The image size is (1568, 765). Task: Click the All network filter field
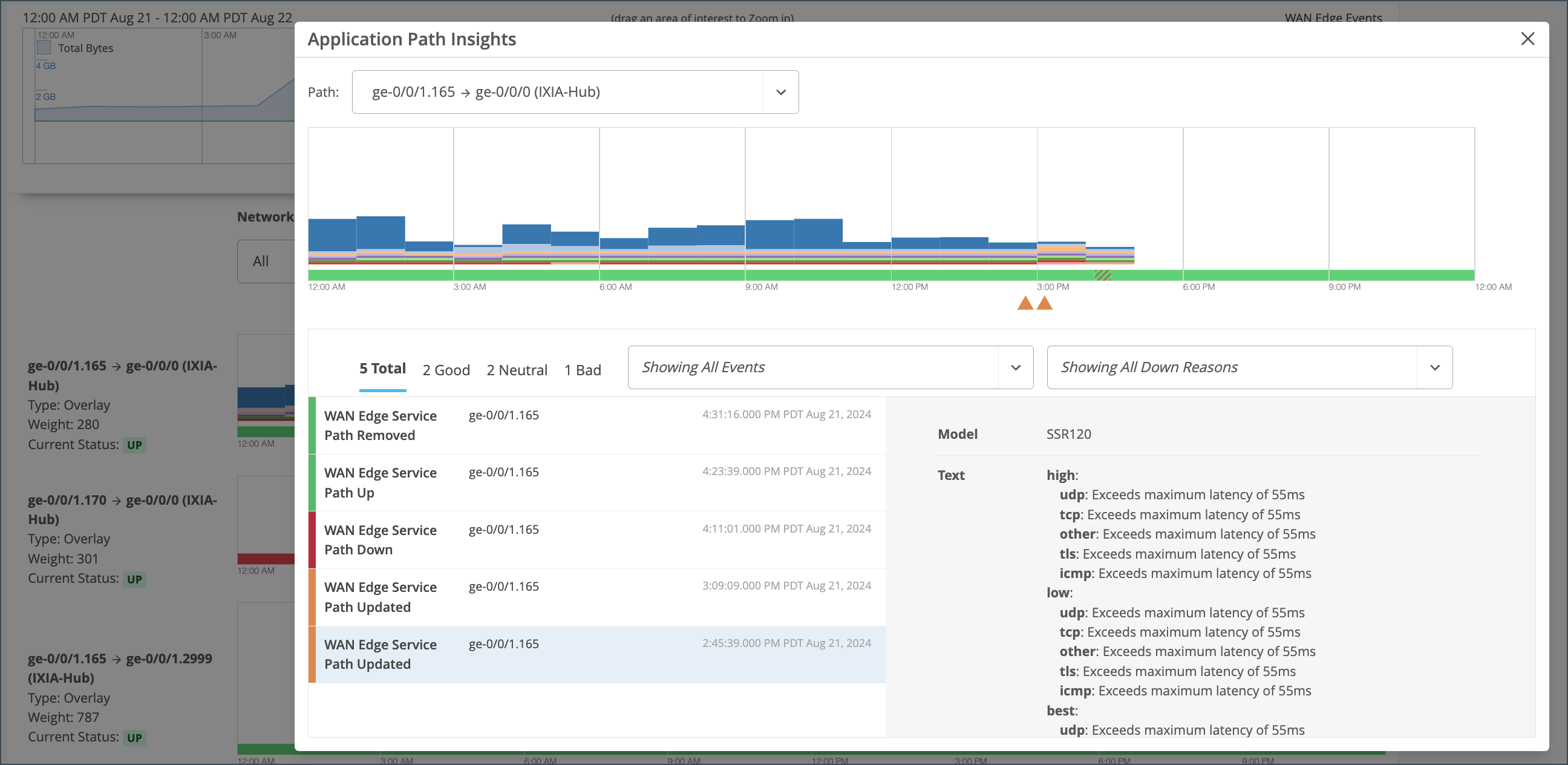coord(266,261)
